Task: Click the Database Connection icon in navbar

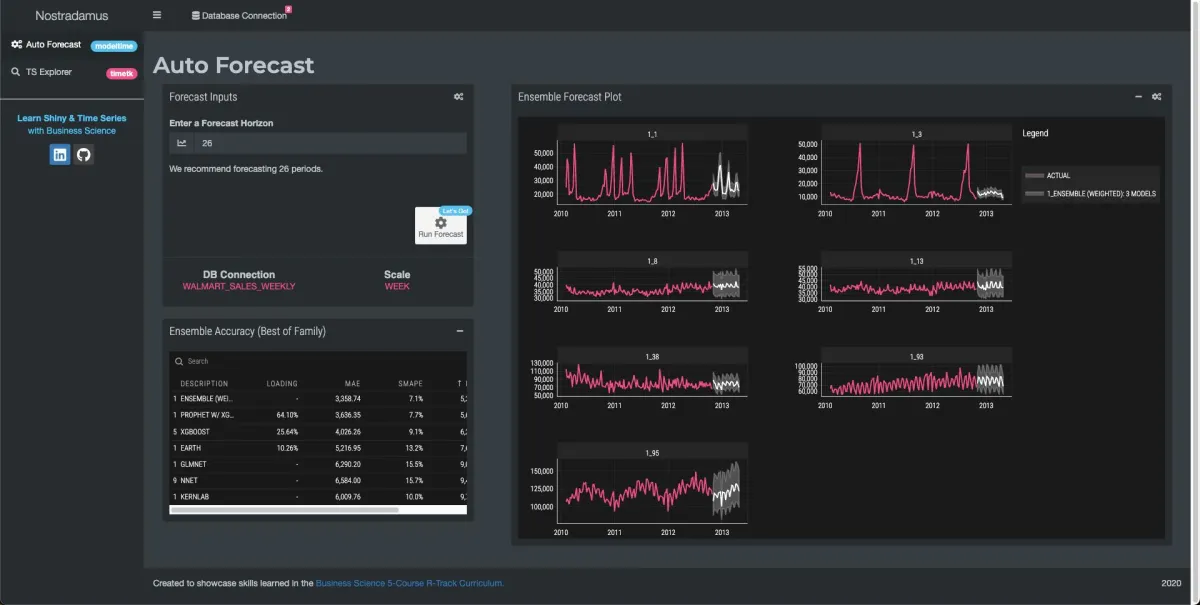Action: tap(196, 16)
